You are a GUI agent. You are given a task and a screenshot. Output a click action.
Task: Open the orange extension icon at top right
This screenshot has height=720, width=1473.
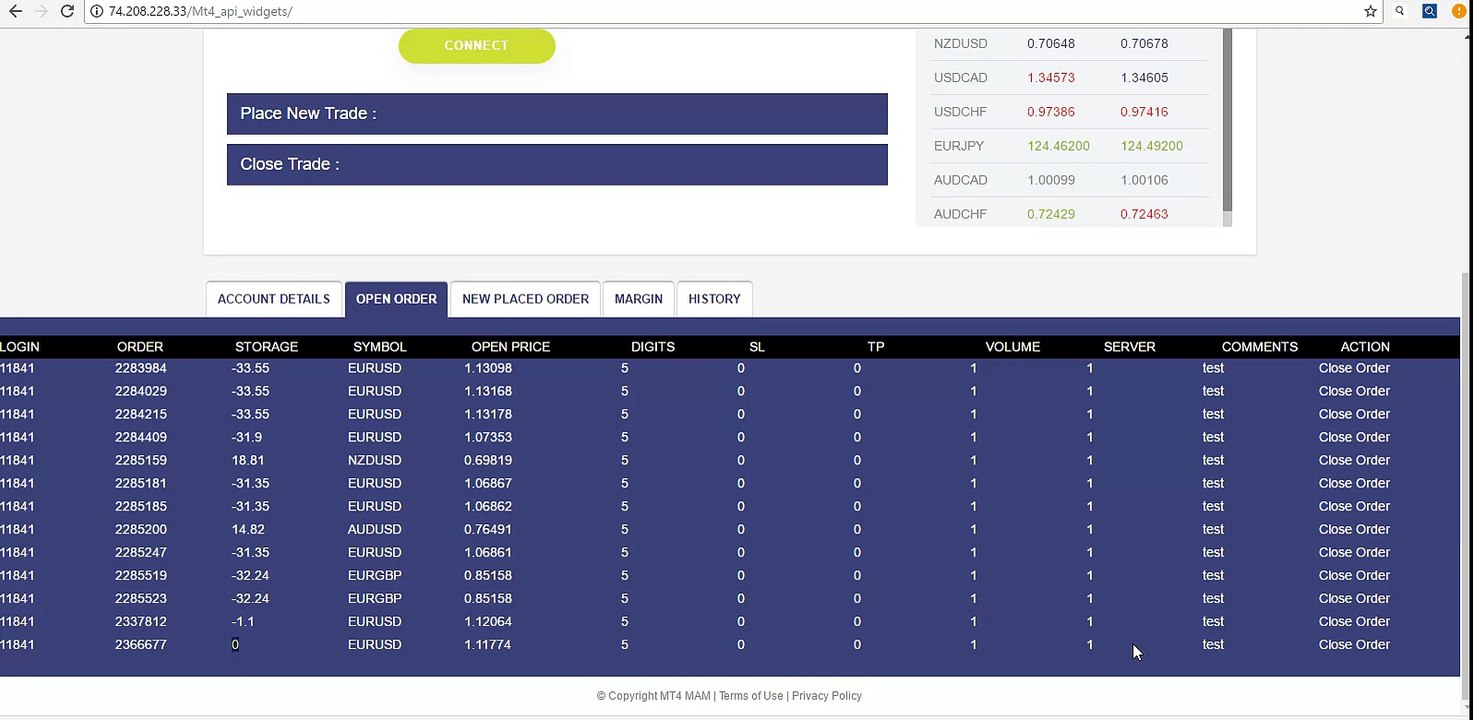pyautogui.click(x=1458, y=11)
